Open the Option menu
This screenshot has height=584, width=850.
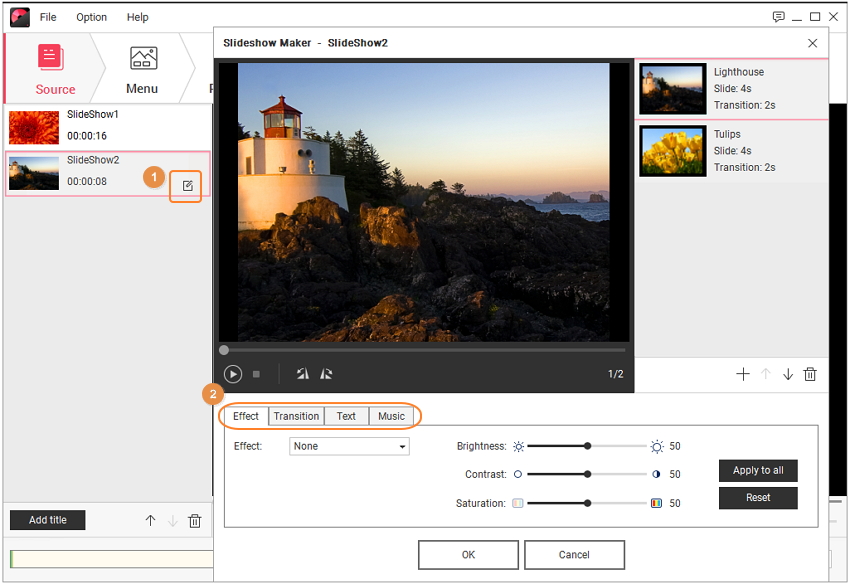click(x=92, y=17)
